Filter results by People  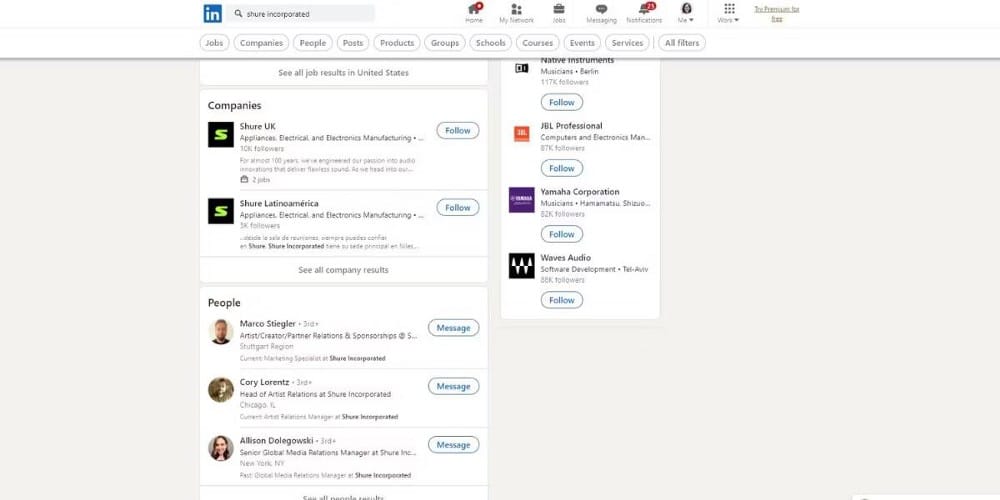click(312, 43)
